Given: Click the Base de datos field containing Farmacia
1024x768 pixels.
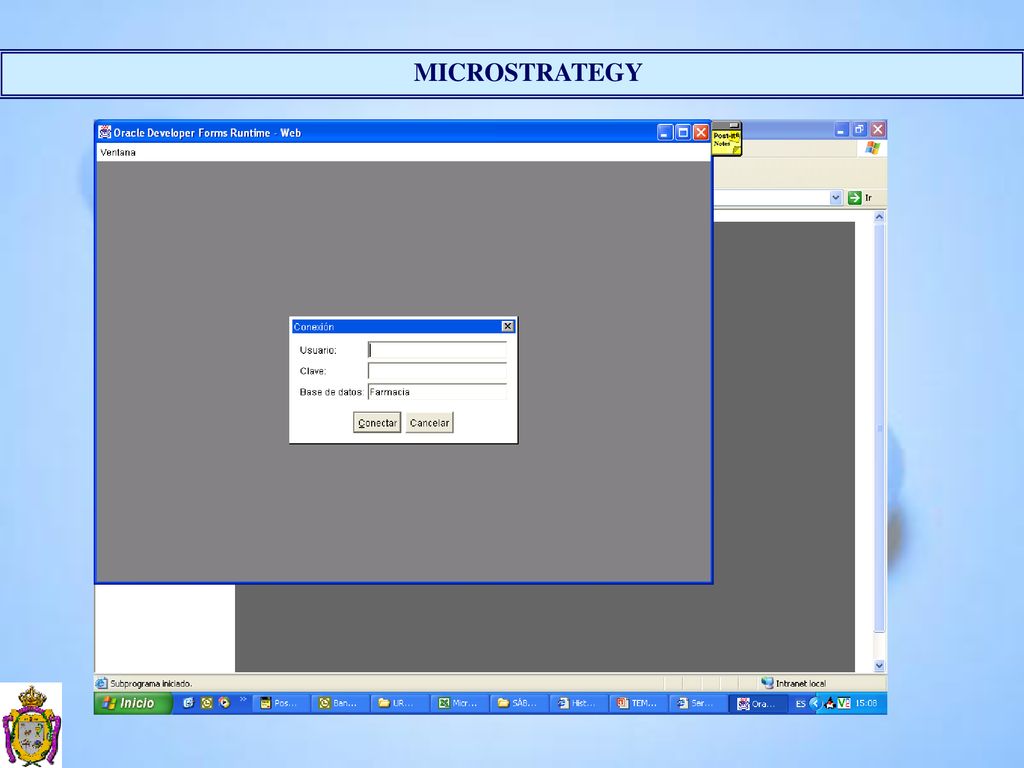Looking at the screenshot, I should 438,392.
